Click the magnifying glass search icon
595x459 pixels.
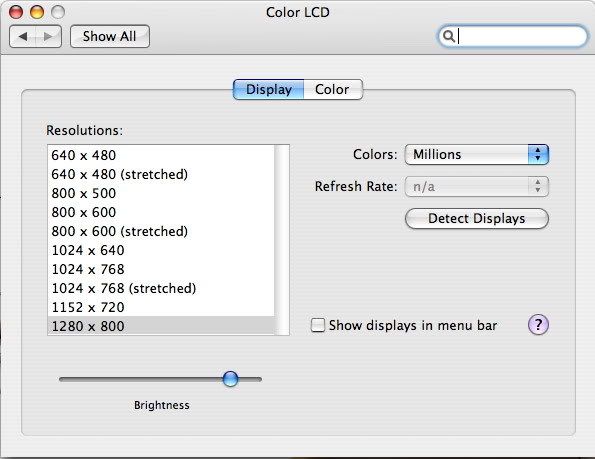click(449, 36)
